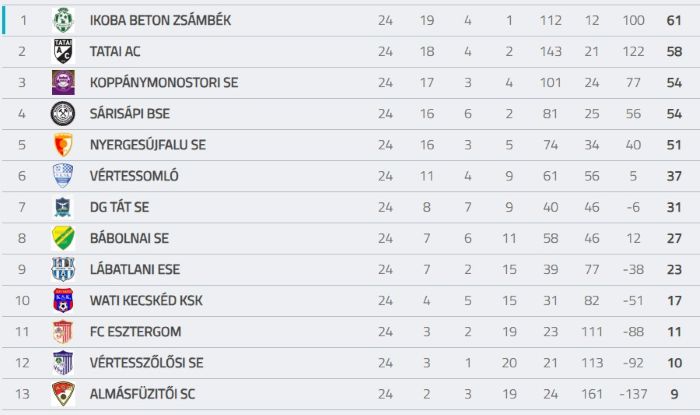Follow the TATAI AC team name
700x415 pixels.
pos(115,52)
